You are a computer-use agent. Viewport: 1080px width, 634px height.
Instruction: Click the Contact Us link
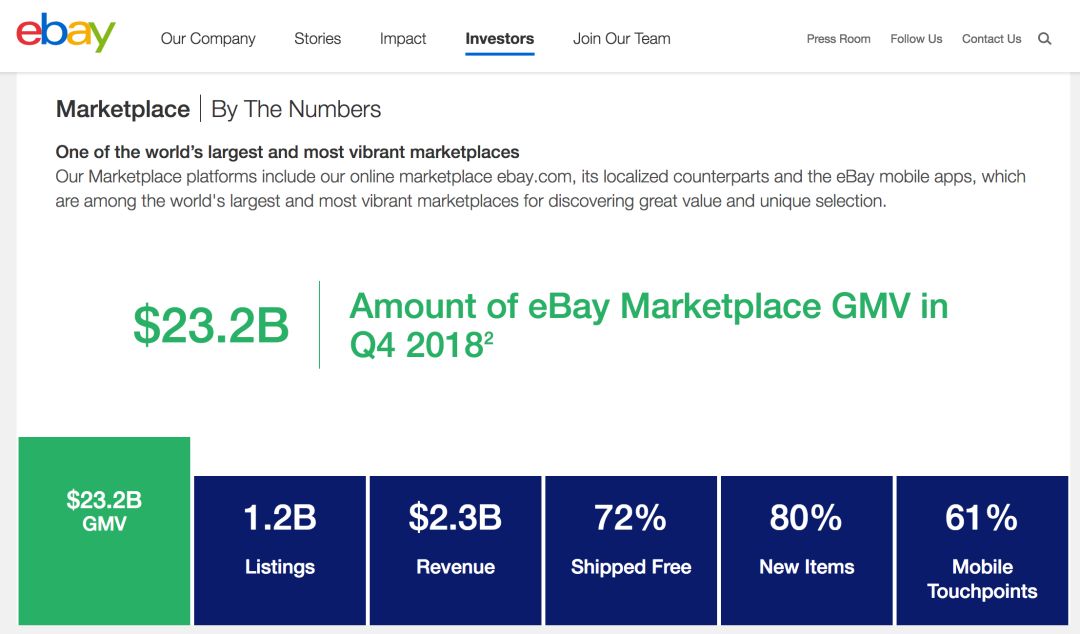[x=991, y=39]
